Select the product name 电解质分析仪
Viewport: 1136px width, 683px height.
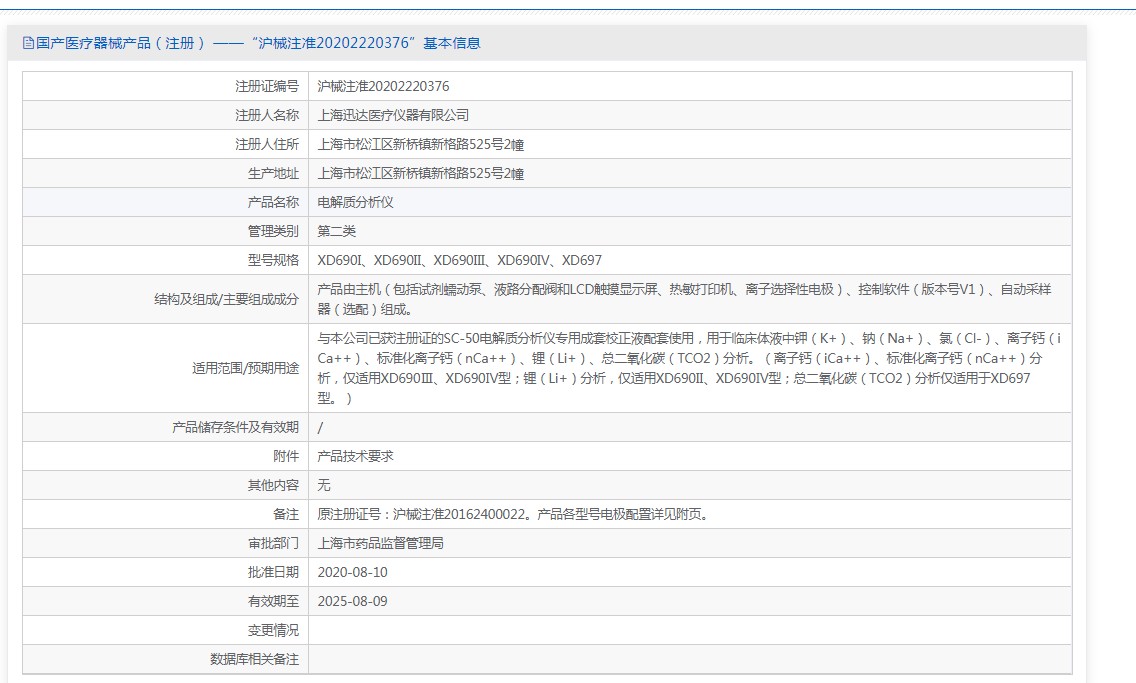(x=356, y=202)
